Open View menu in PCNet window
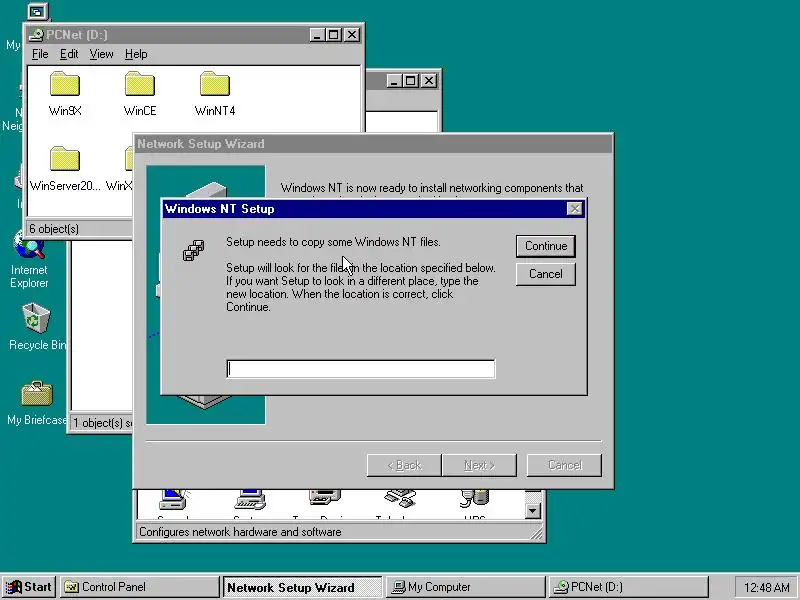The height and width of the screenshot is (600, 800). pyautogui.click(x=101, y=54)
